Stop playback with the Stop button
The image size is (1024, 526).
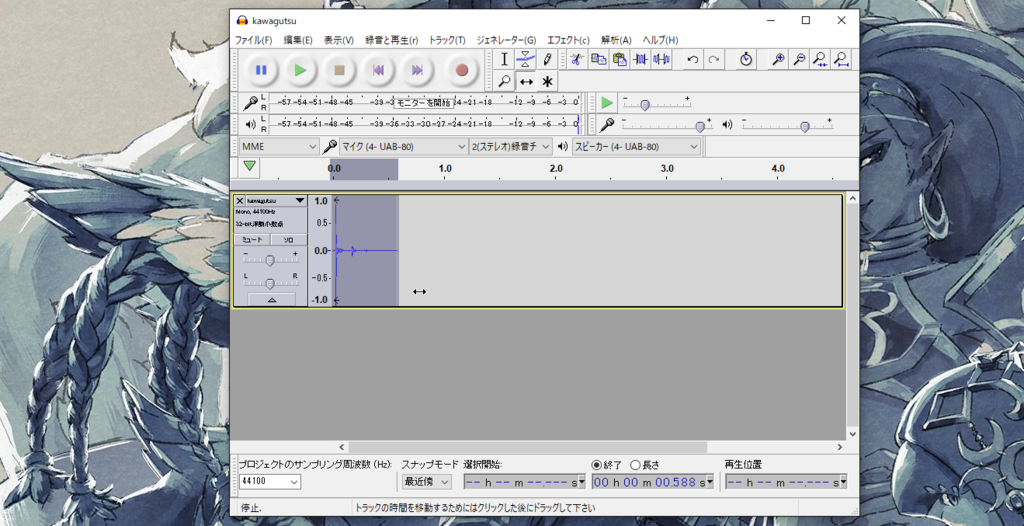pos(340,70)
